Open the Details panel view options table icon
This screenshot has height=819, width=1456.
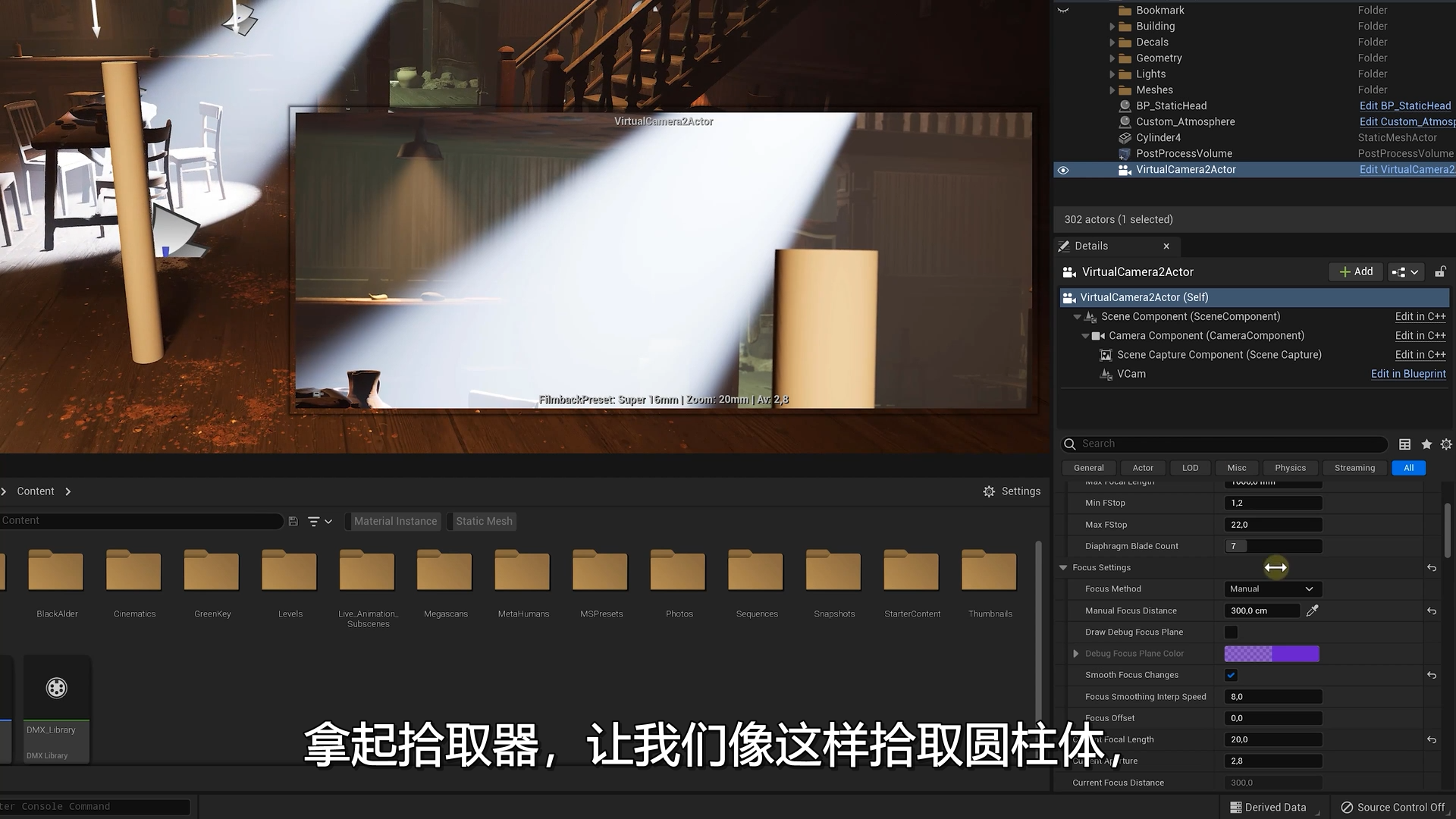(1404, 444)
